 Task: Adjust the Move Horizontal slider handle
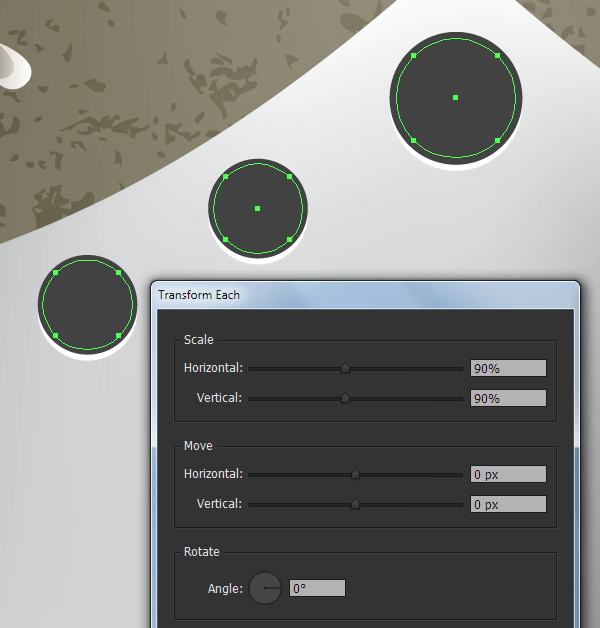pos(355,474)
